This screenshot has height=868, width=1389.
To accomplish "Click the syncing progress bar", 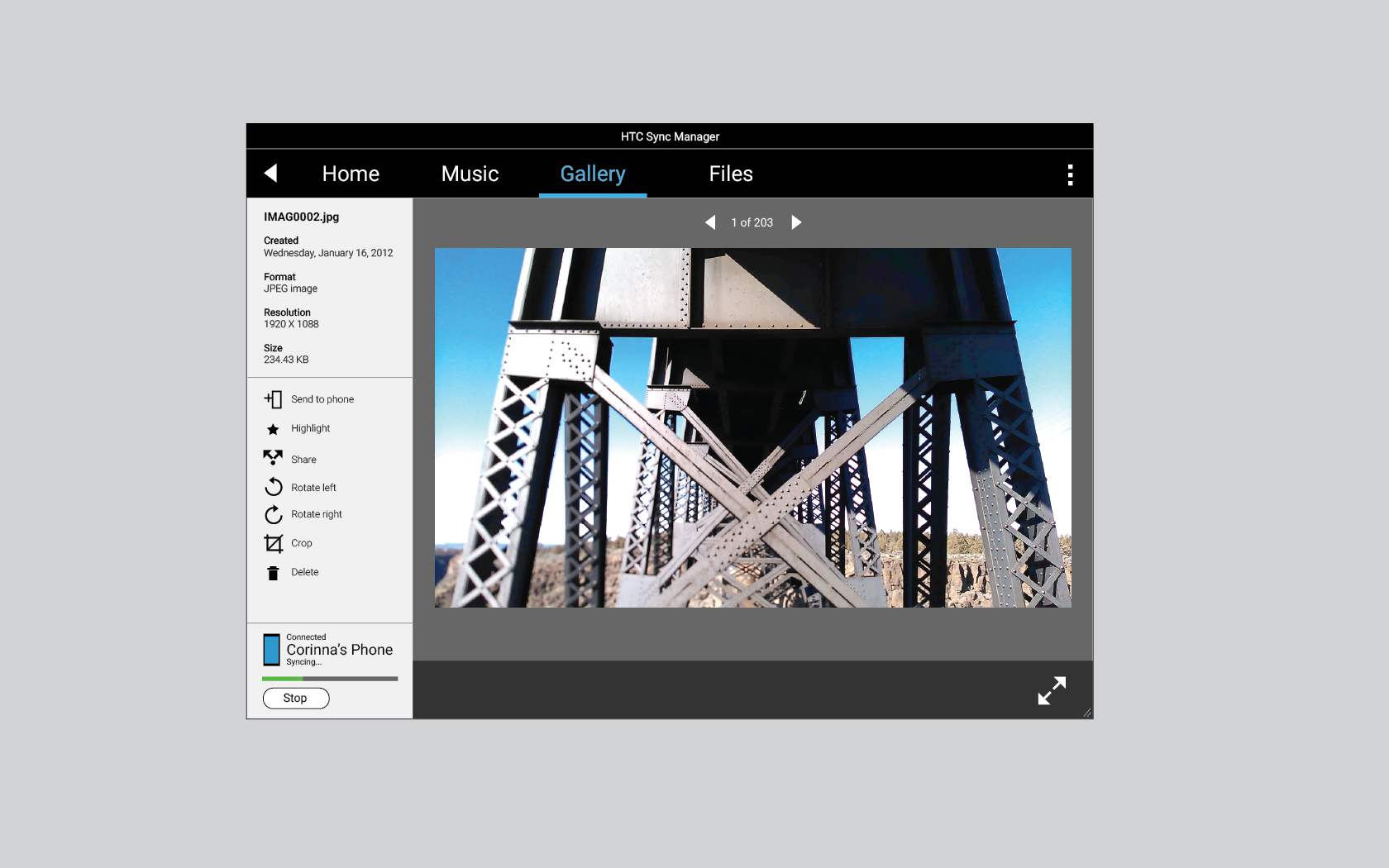I will [330, 679].
